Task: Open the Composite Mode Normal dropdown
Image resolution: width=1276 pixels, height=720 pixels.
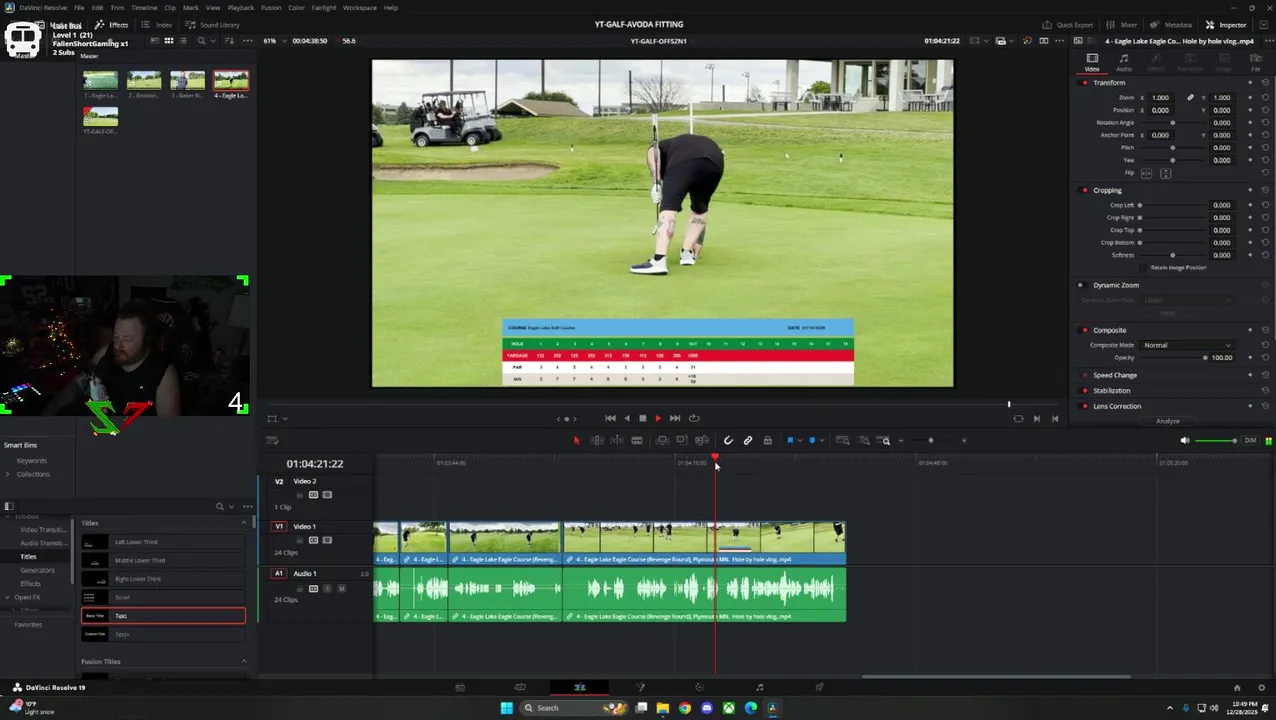Action: (1187, 345)
